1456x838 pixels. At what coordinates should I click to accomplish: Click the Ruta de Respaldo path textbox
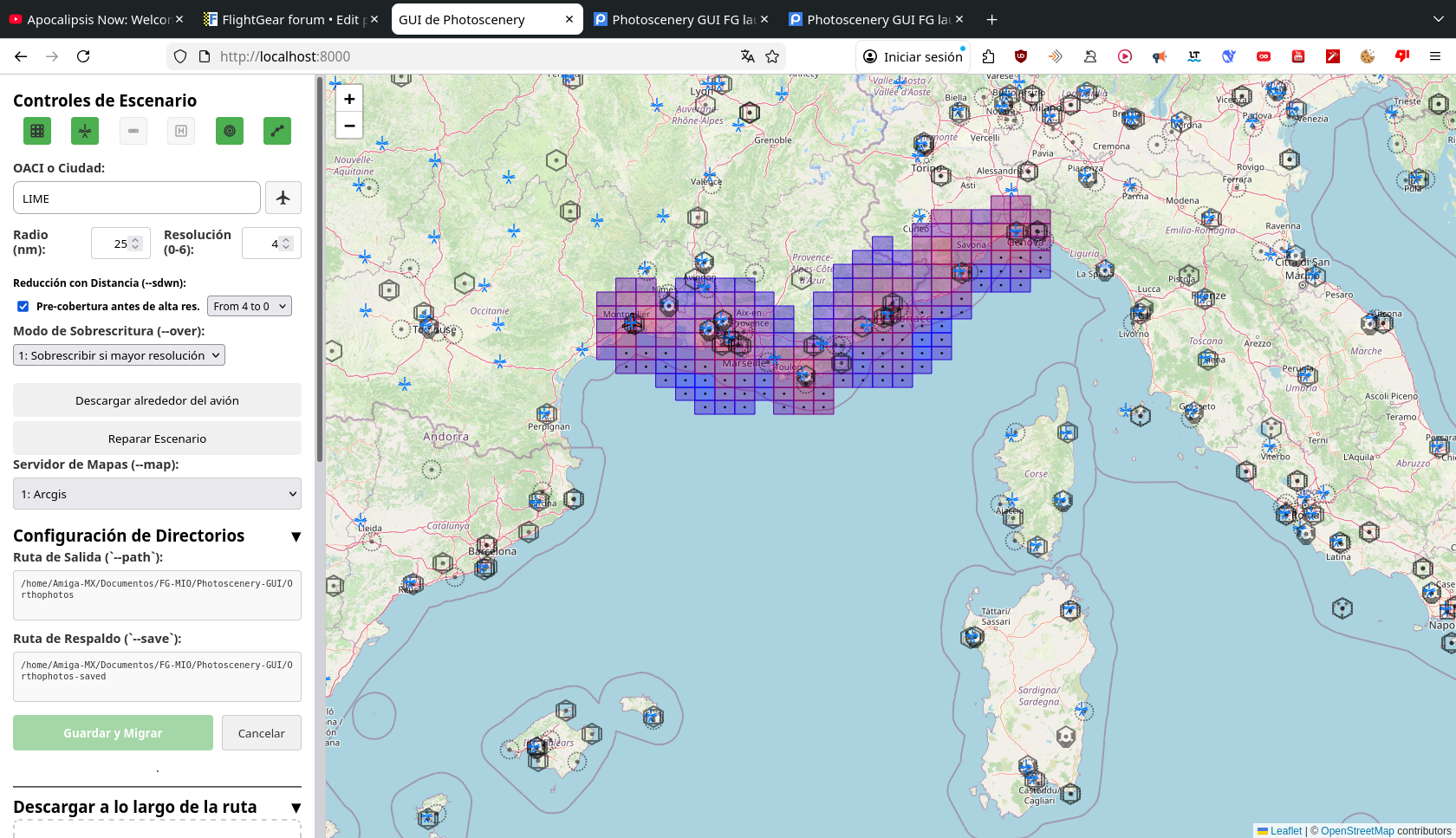157,676
